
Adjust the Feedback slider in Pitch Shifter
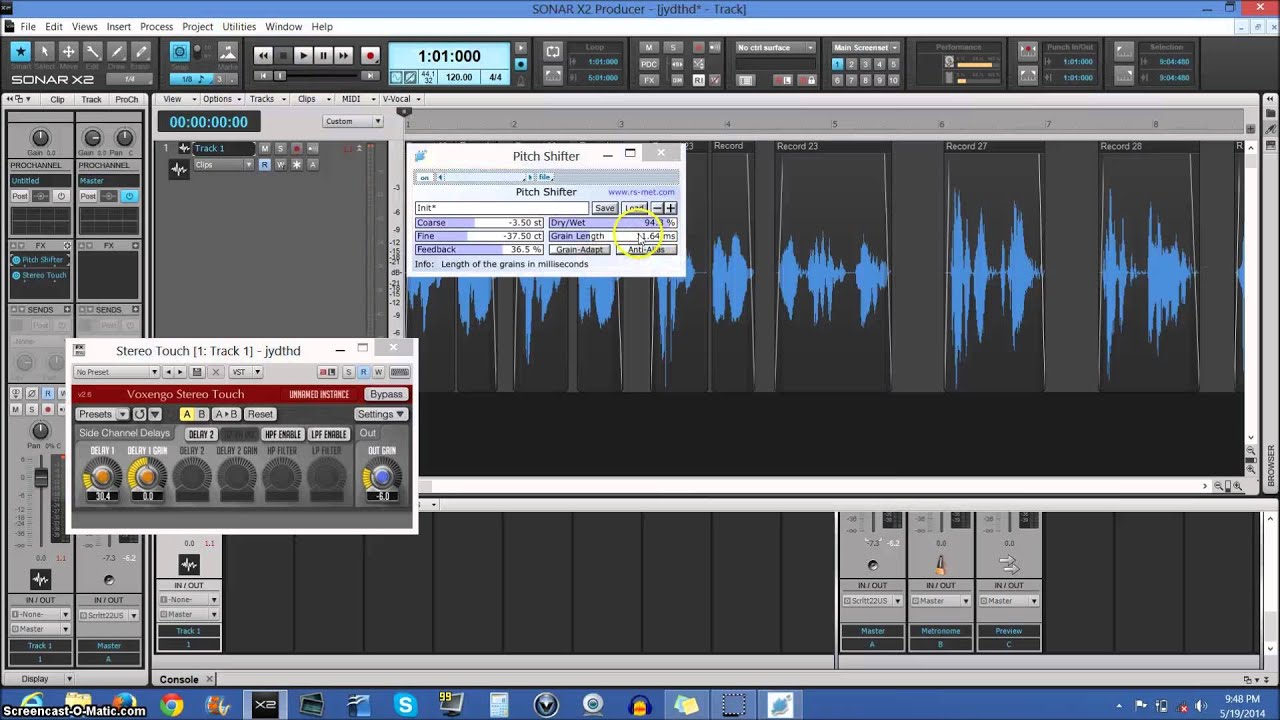[479, 249]
